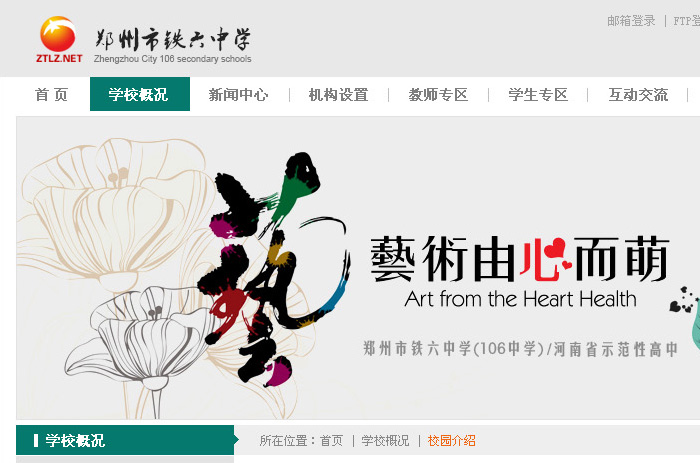Open the 新闻中心 menu item
The width and height of the screenshot is (700, 463).
coord(238,94)
